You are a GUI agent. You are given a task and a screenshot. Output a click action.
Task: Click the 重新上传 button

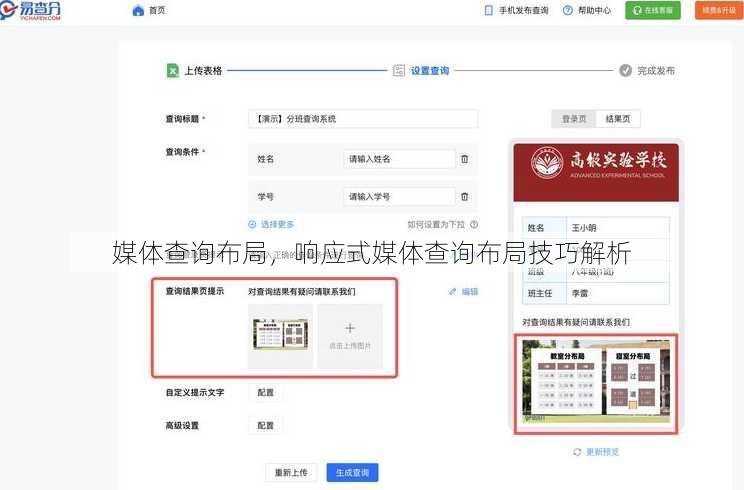291,472
